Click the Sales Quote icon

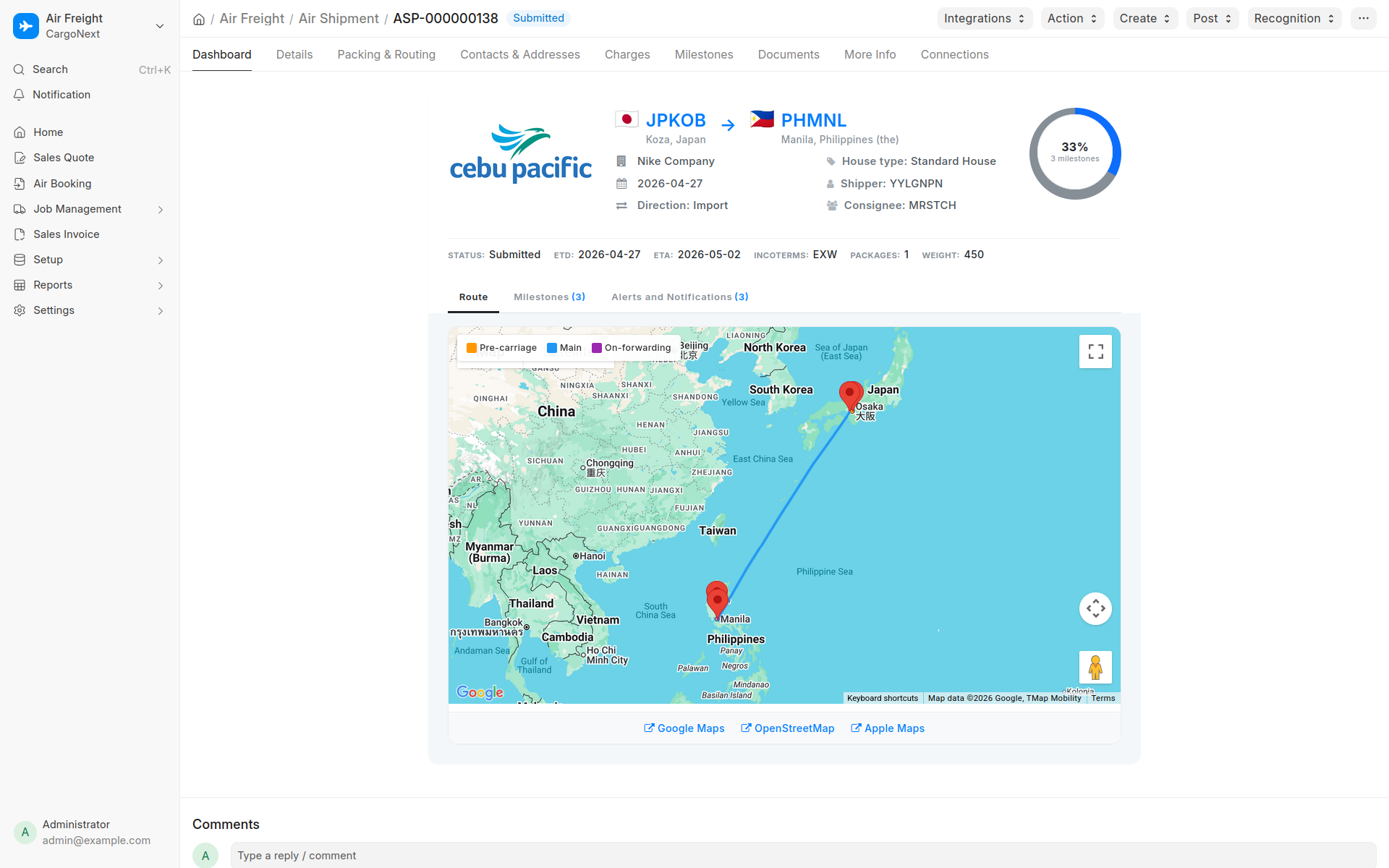point(20,158)
